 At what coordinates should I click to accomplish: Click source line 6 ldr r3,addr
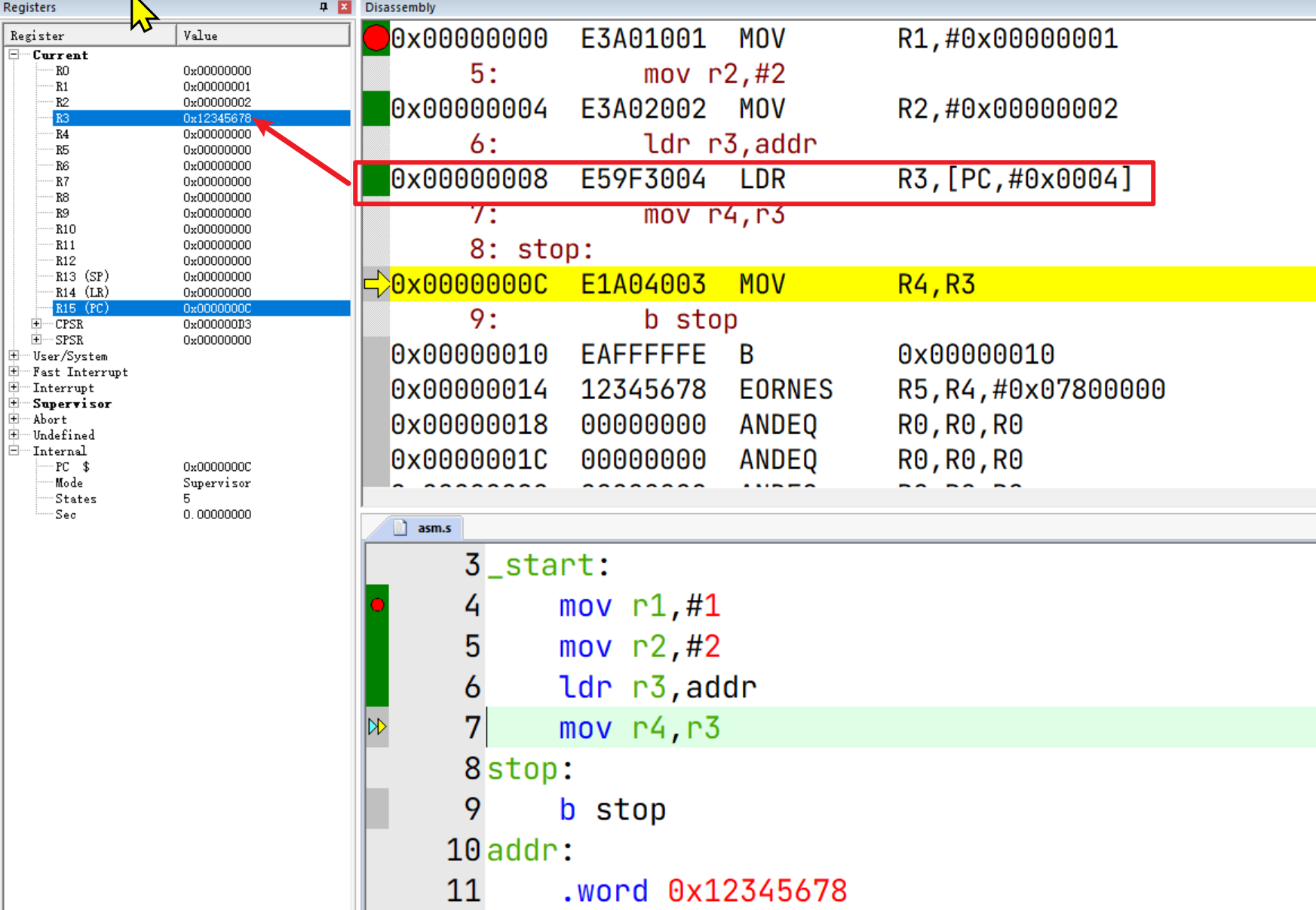click(658, 687)
